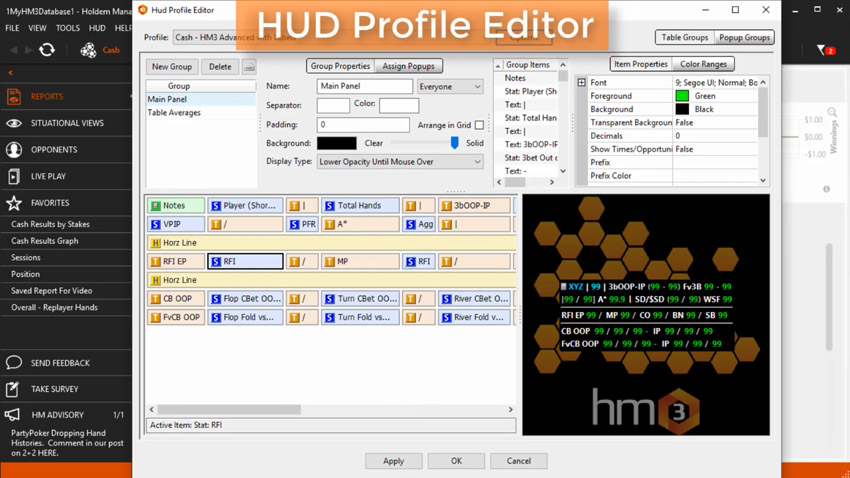Select the Agg stat item
Viewport: 850px width, 478px height.
[418, 224]
